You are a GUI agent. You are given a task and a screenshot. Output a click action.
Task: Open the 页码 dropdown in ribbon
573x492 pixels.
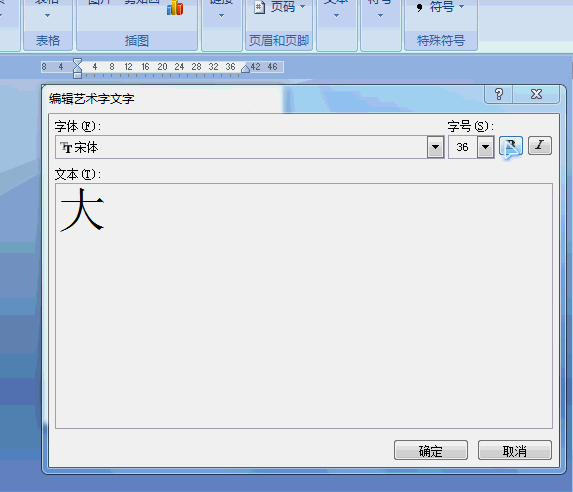pyautogui.click(x=303, y=7)
